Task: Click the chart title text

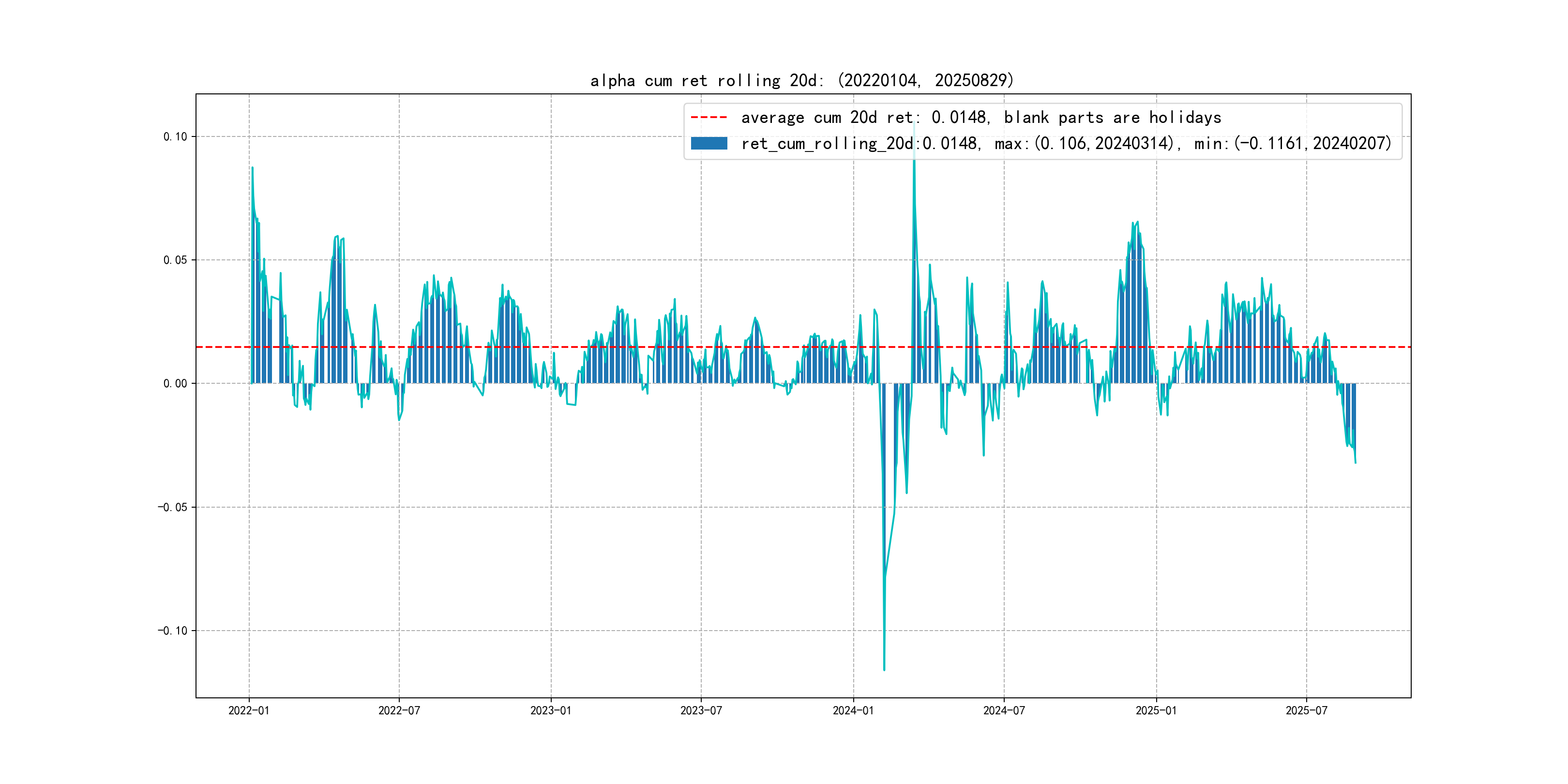Action: [x=801, y=80]
